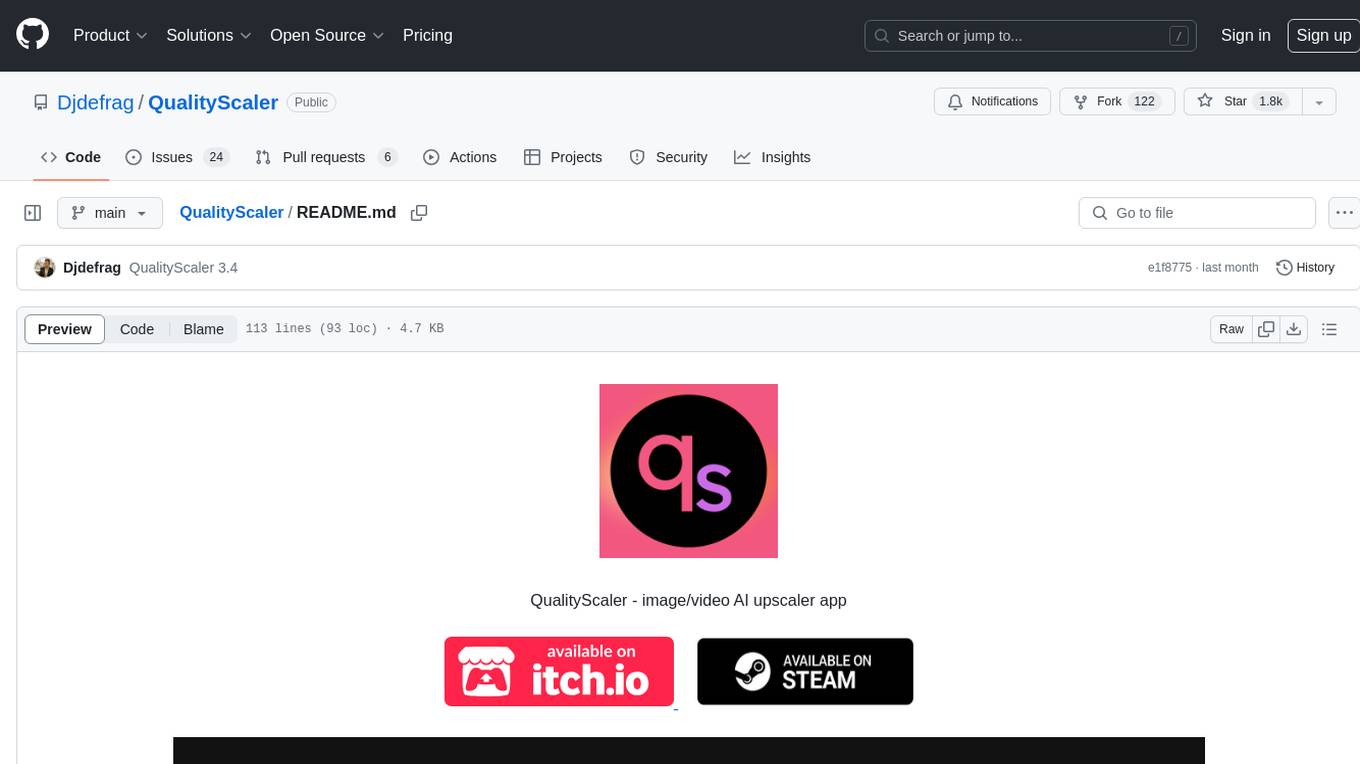Open the Available on Steam badge
Viewport: 1360px width, 764px height.
pos(805,671)
